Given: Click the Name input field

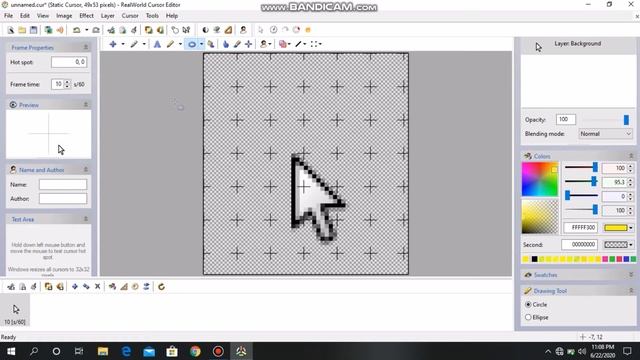Looking at the screenshot, I should click(63, 184).
